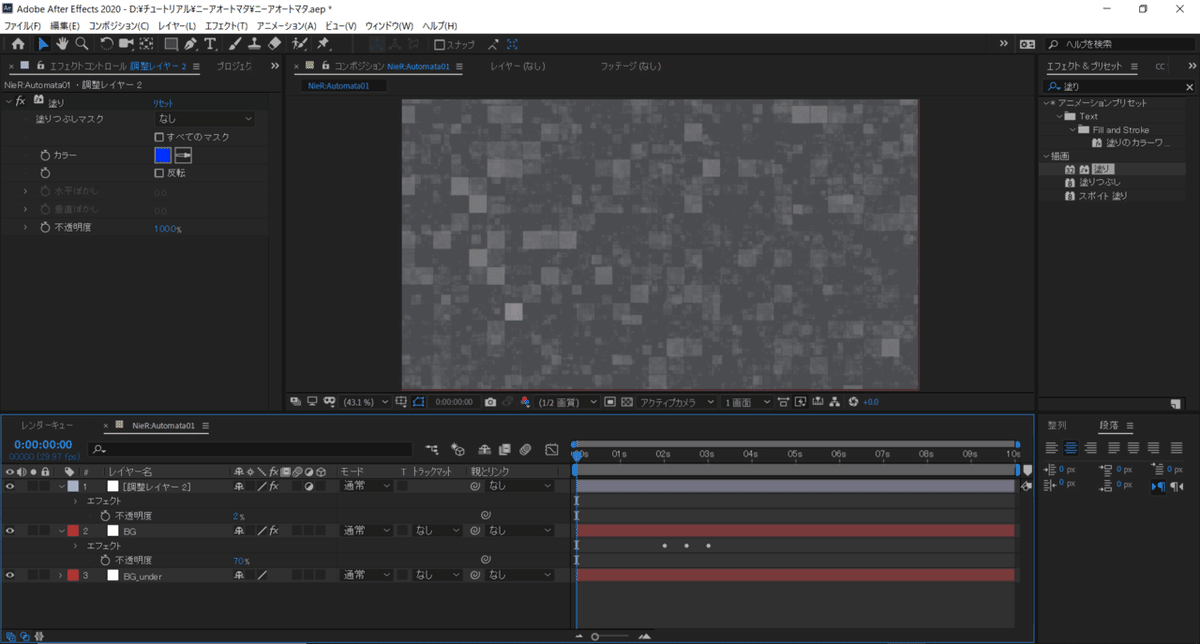
Task: Click the composition mini-flowchart icon in timeline
Action: (x=432, y=450)
